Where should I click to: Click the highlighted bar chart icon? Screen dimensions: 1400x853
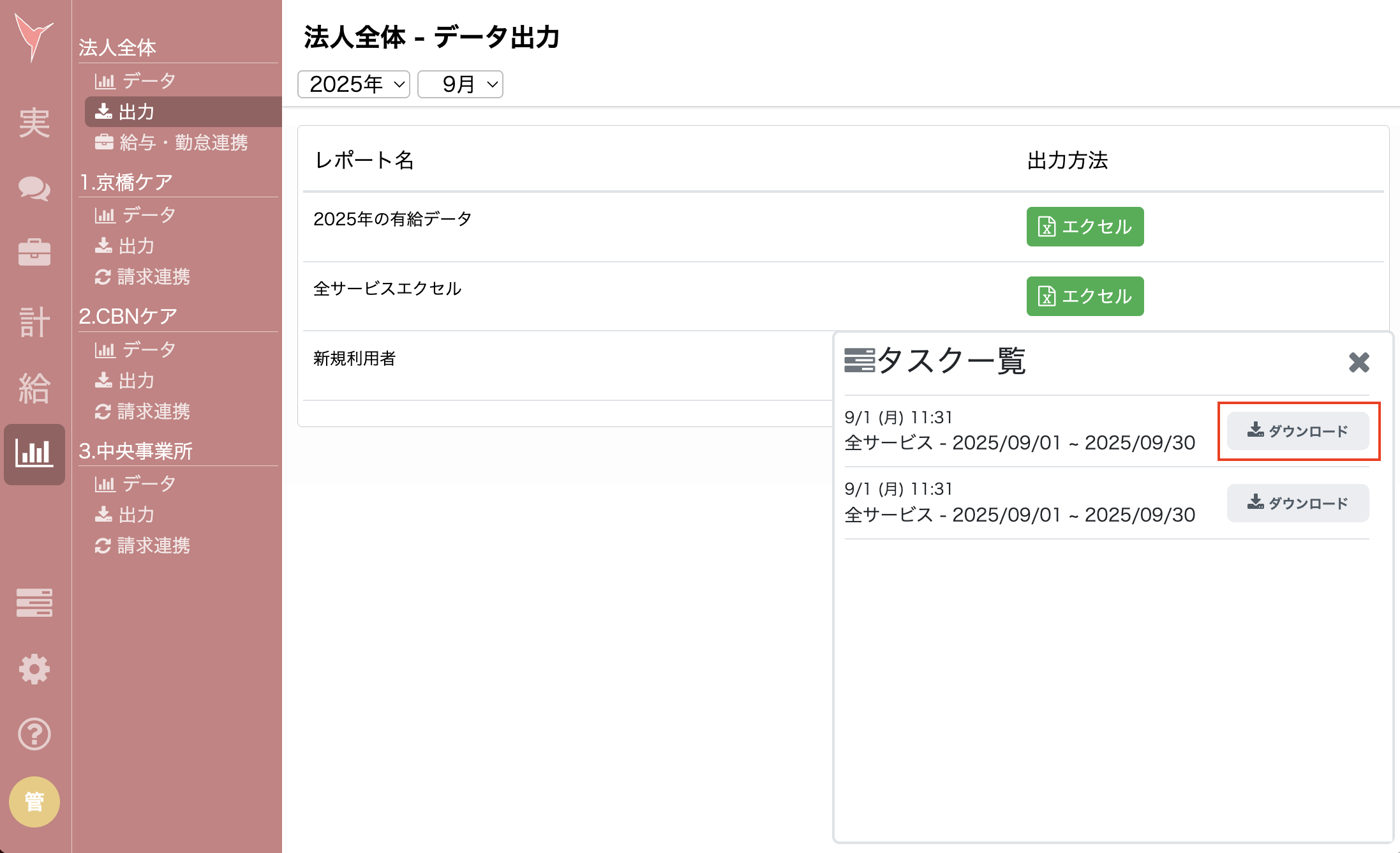tap(34, 455)
